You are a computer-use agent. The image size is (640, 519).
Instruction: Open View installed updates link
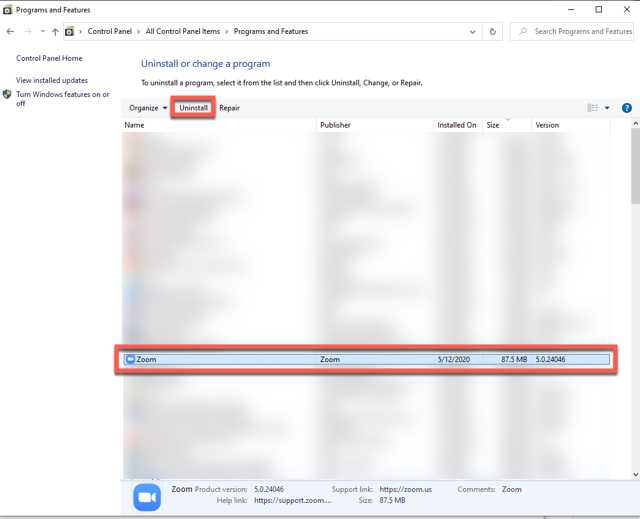pyautogui.click(x=52, y=80)
